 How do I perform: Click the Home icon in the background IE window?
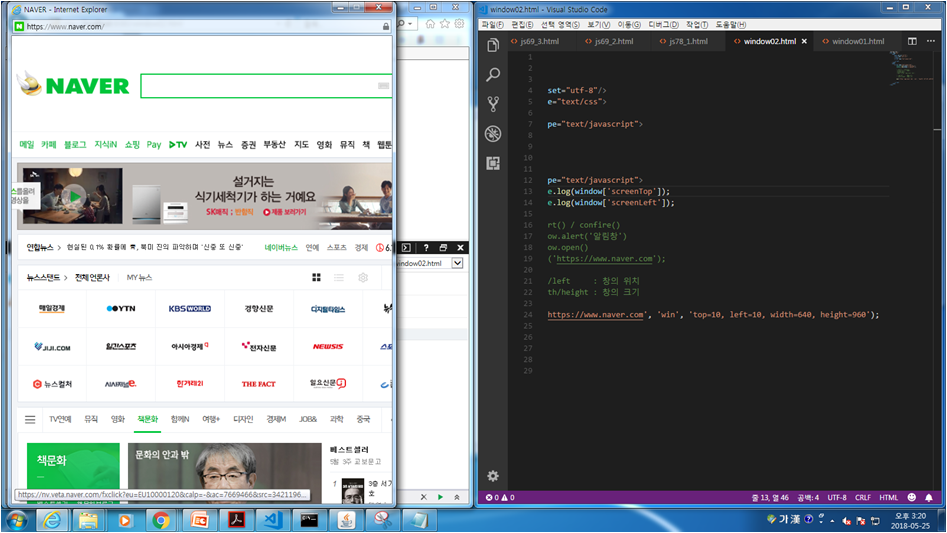tap(430, 24)
